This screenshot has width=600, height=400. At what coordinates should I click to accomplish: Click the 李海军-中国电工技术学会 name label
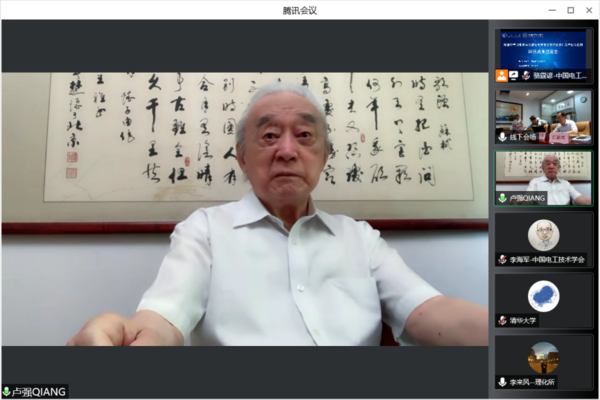[550, 259]
